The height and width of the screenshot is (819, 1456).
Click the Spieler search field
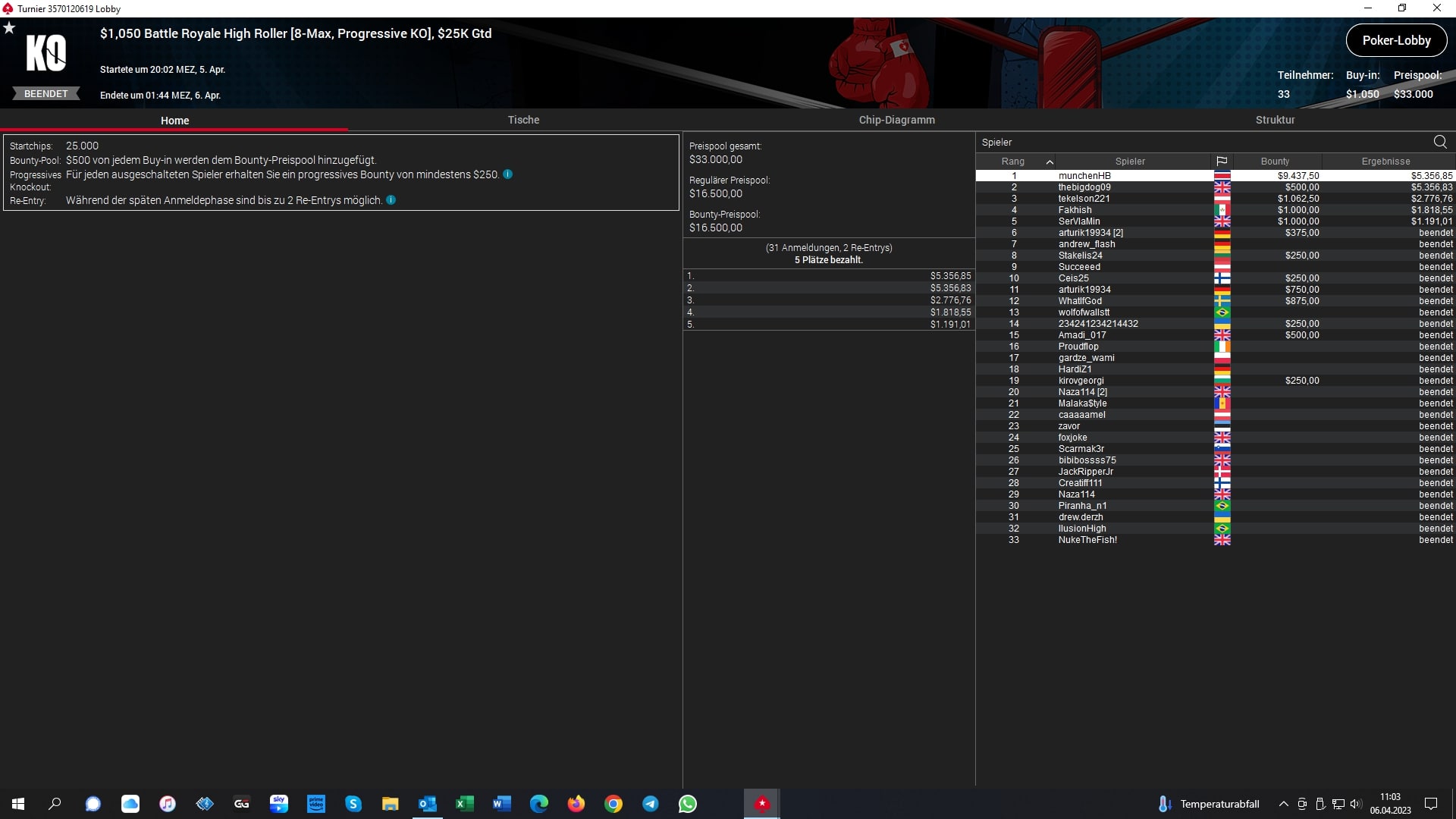point(1198,142)
